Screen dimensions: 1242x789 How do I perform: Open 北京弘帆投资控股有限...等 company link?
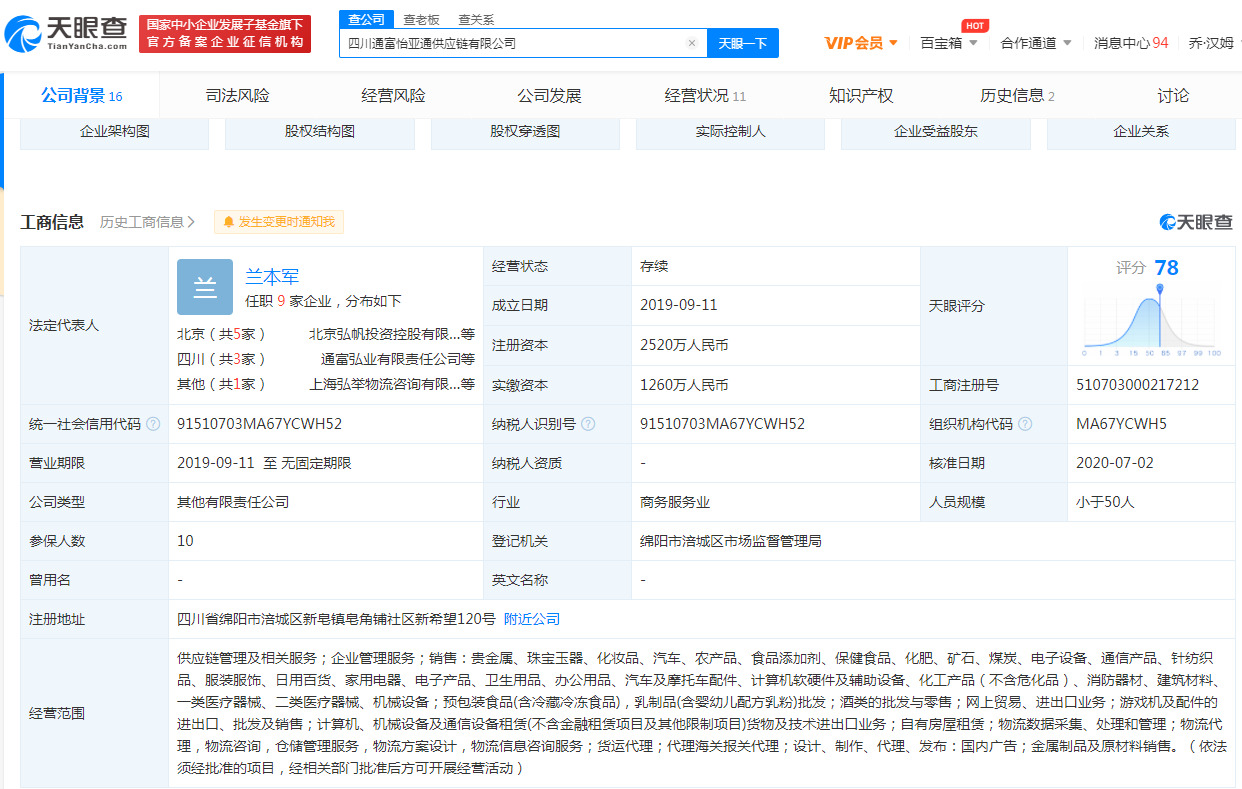pos(392,334)
